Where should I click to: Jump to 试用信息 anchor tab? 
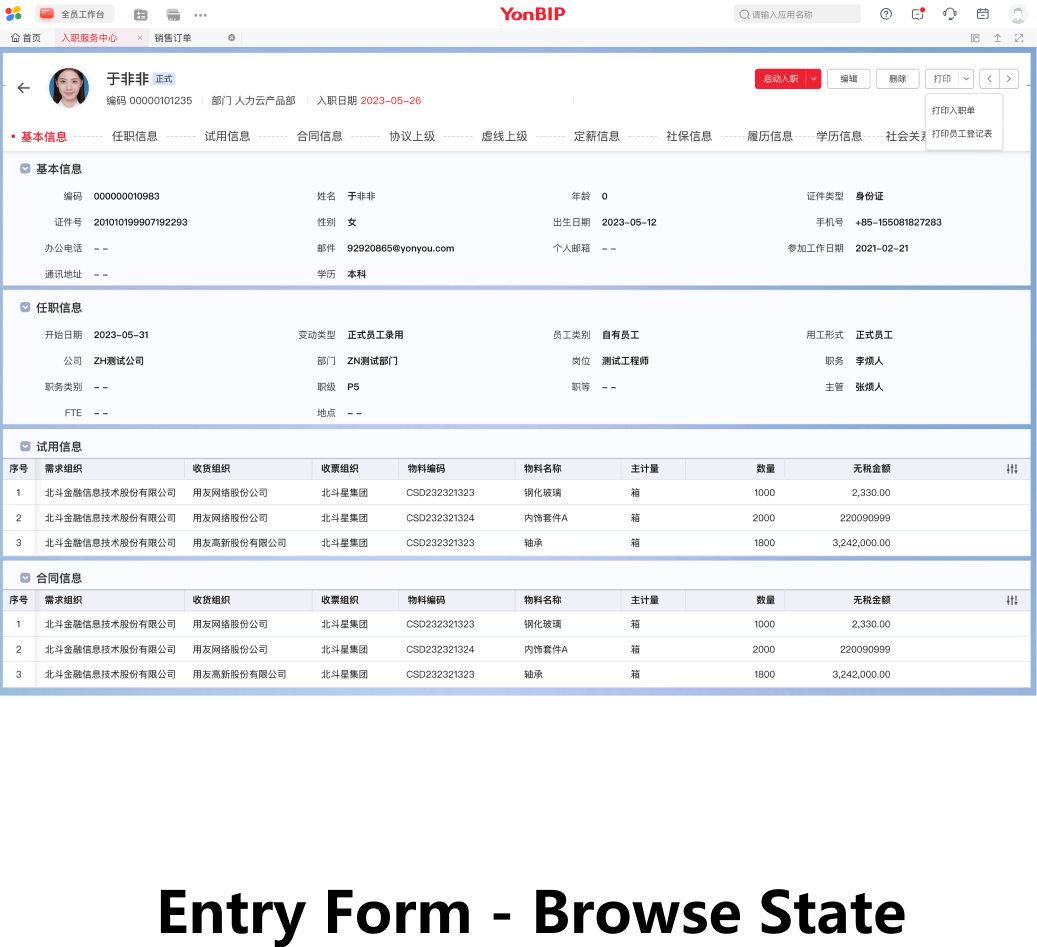[227, 136]
